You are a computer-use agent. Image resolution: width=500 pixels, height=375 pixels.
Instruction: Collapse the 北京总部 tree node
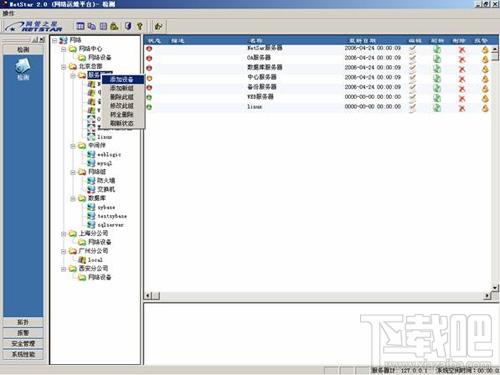(x=64, y=67)
